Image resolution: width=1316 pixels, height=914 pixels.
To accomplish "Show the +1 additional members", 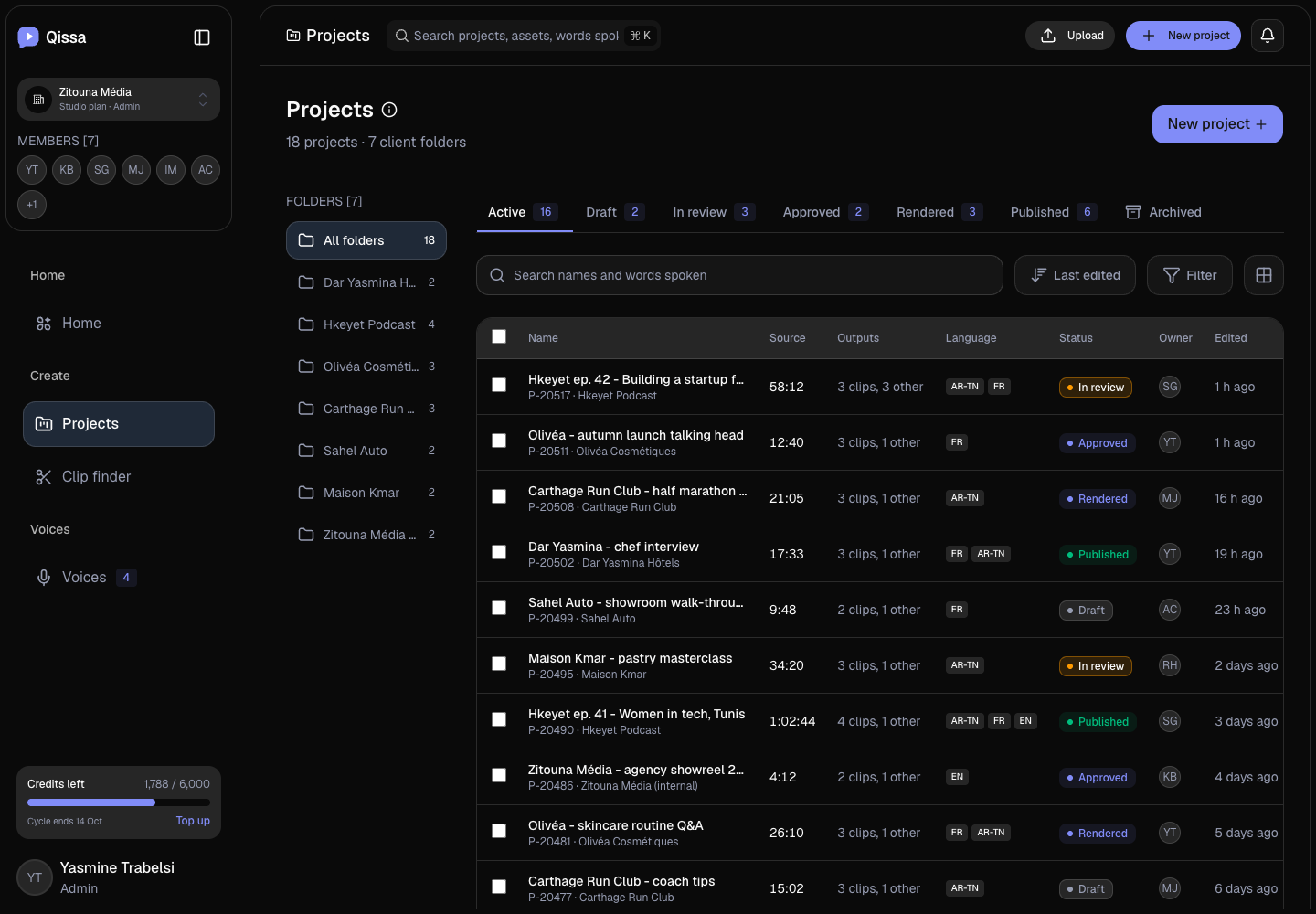I will point(32,205).
